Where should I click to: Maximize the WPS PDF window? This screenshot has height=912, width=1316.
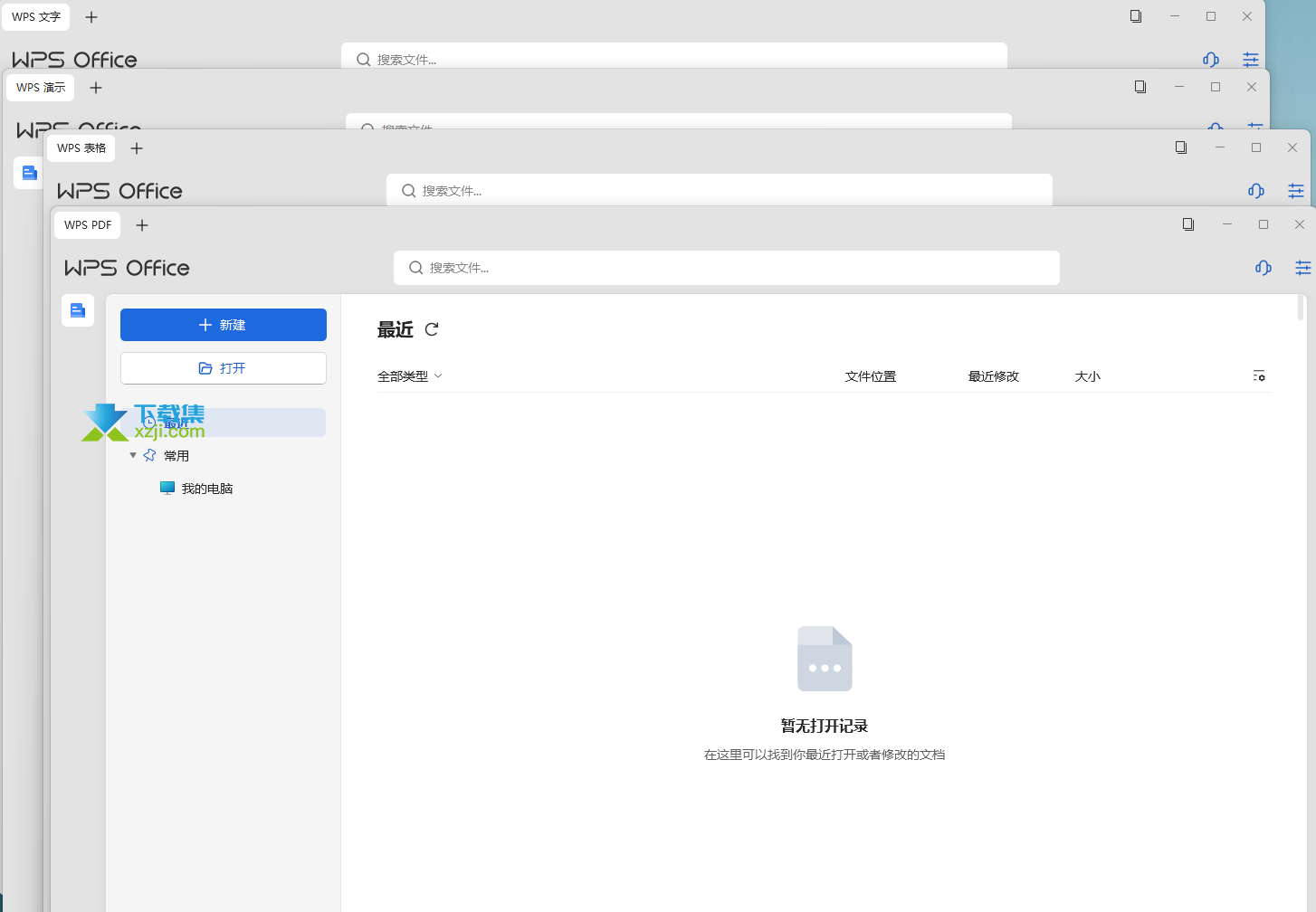(1264, 224)
